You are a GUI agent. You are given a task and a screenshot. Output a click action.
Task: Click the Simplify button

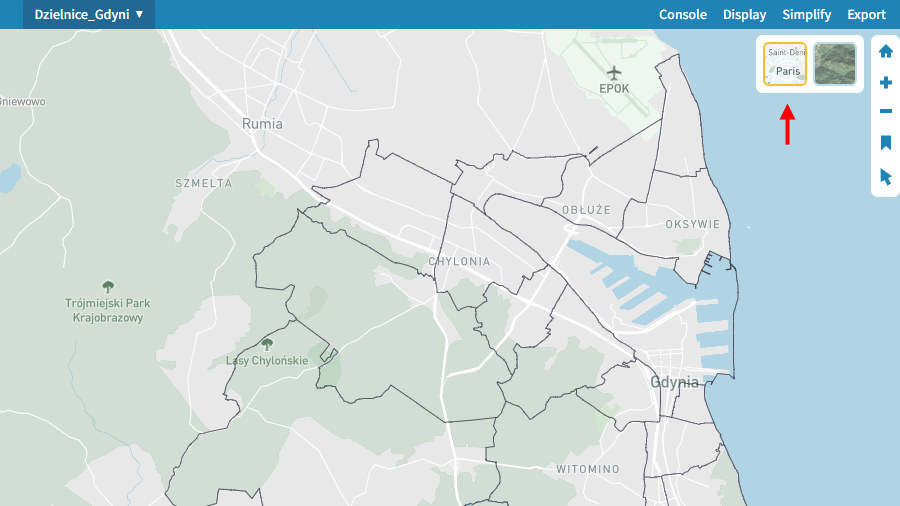click(807, 15)
